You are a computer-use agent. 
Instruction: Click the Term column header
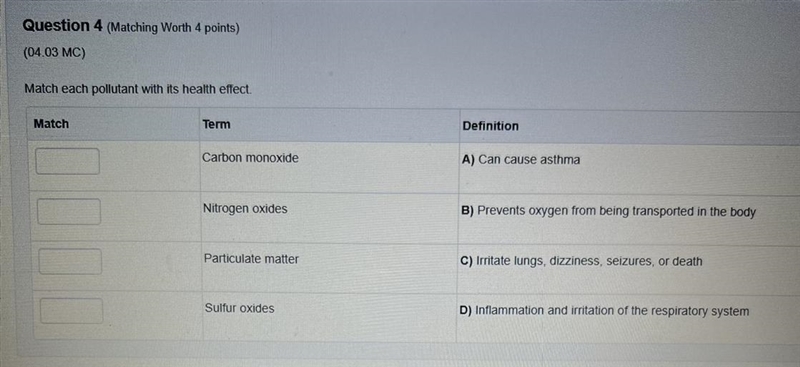click(216, 124)
